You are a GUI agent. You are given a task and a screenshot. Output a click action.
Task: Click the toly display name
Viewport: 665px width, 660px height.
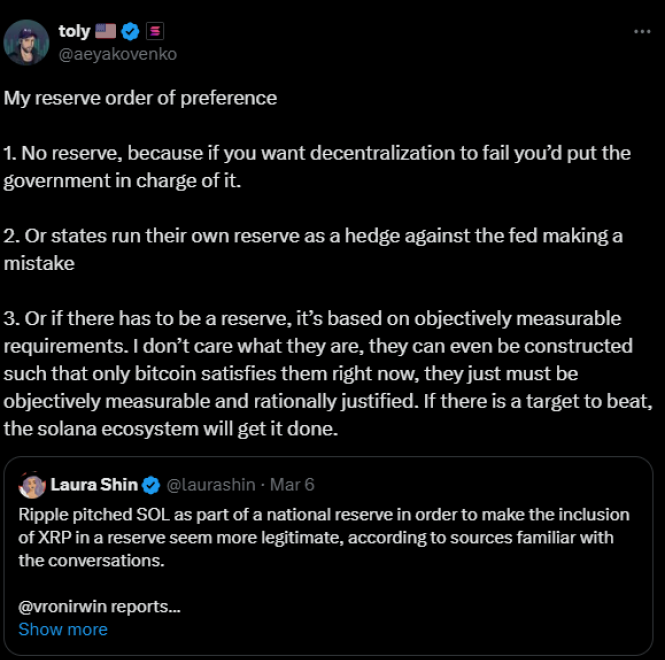74,32
